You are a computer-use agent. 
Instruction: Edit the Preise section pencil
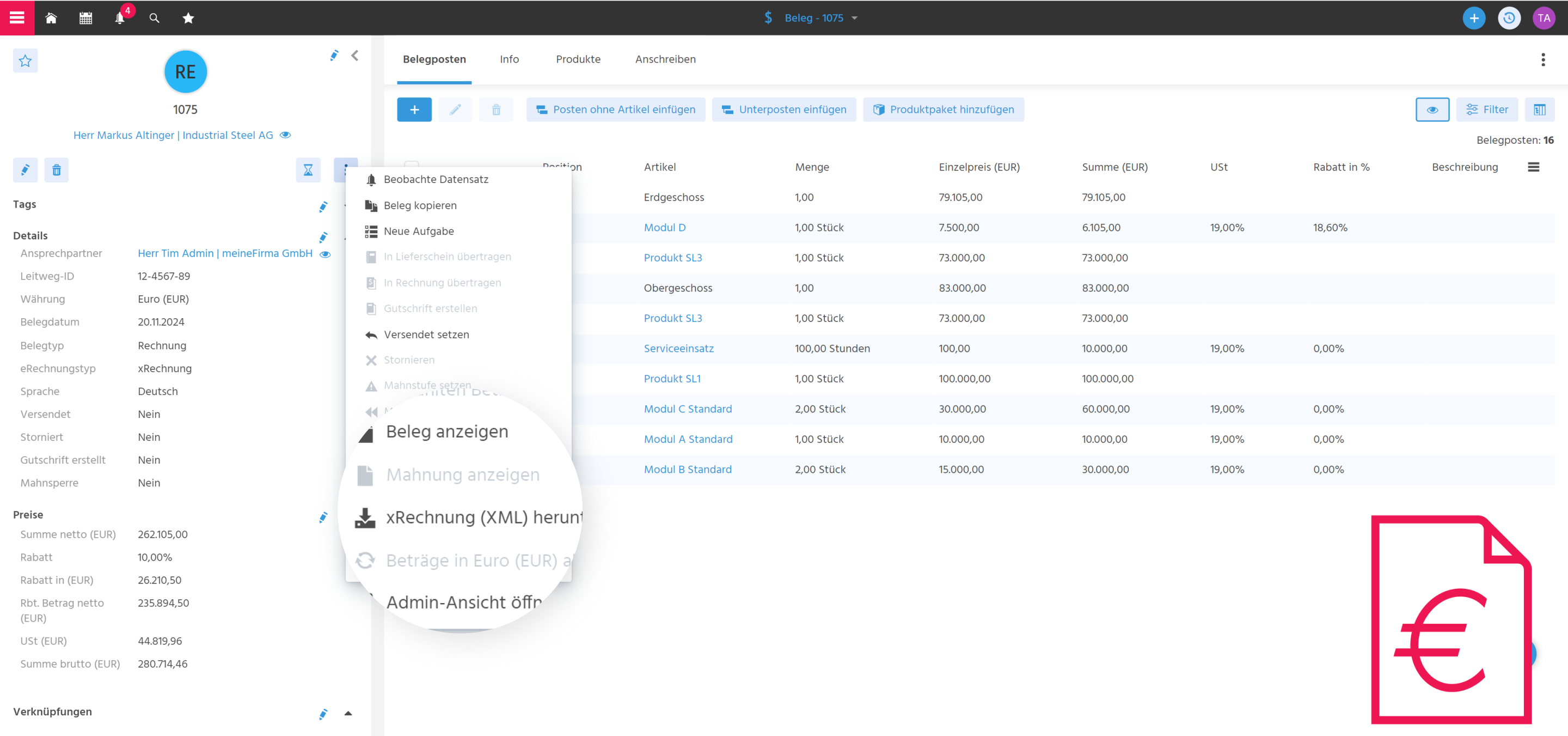(x=323, y=518)
